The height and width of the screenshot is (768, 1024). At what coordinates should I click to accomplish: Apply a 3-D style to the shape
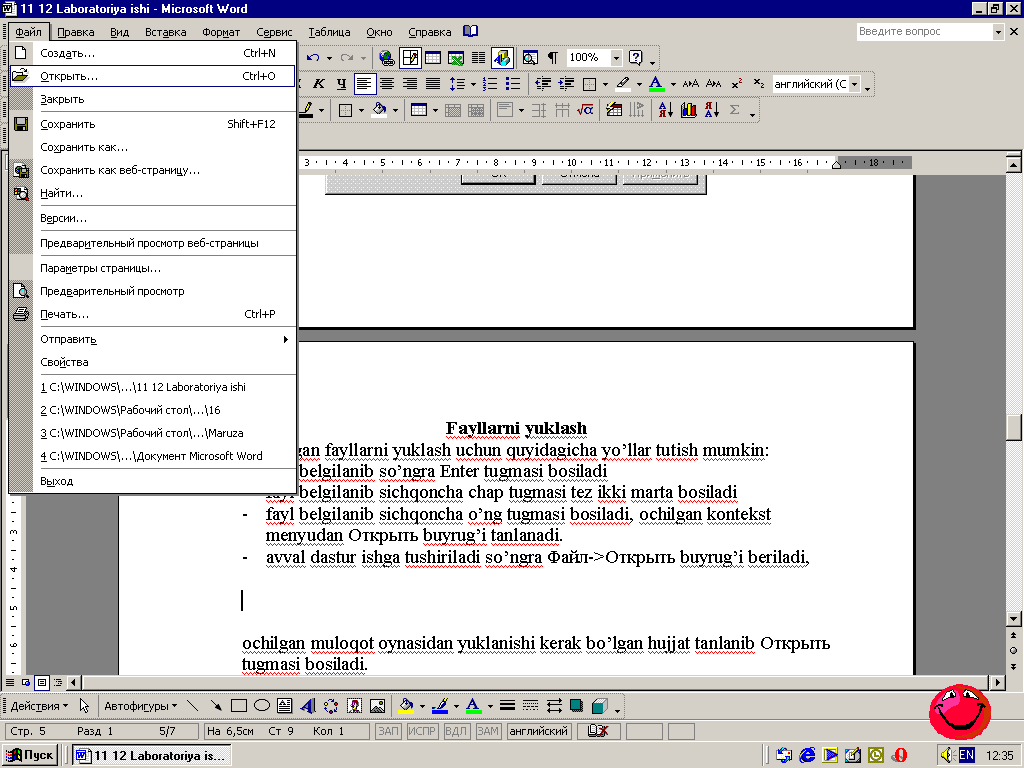tap(599, 706)
